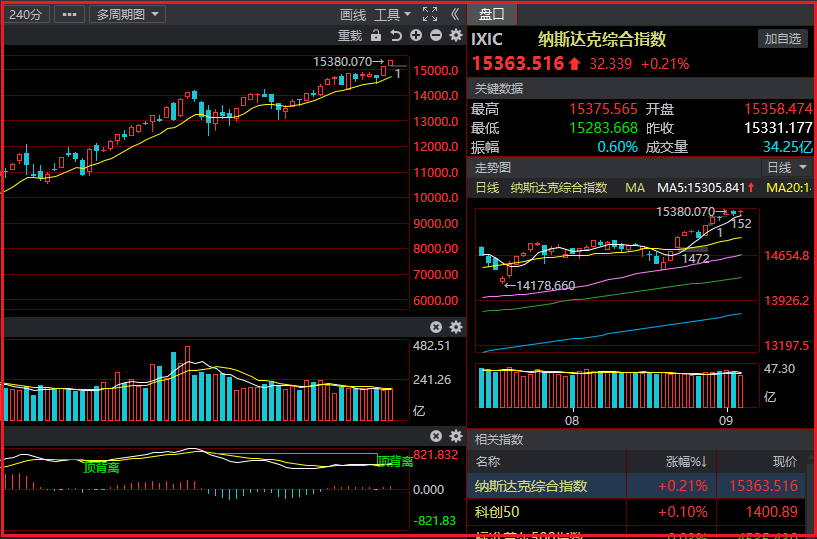817x539 pixels.
Task: Click the 15363.516 current price
Action: click(517, 64)
